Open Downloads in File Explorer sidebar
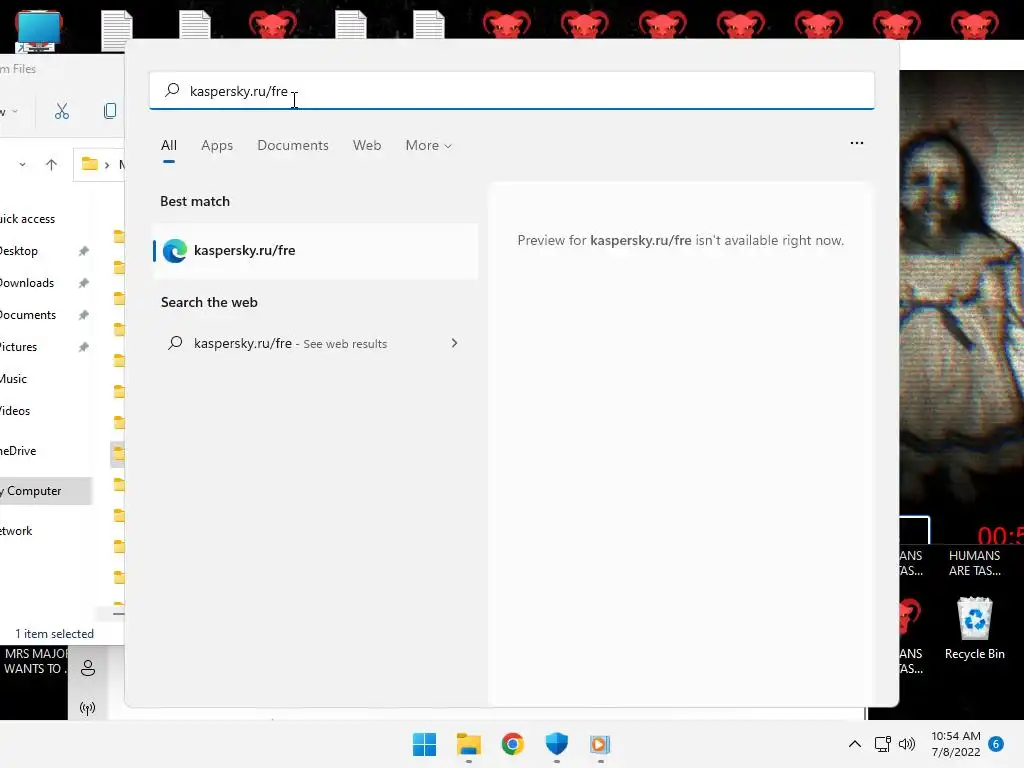Viewport: 1024px width, 768px height. (27, 283)
